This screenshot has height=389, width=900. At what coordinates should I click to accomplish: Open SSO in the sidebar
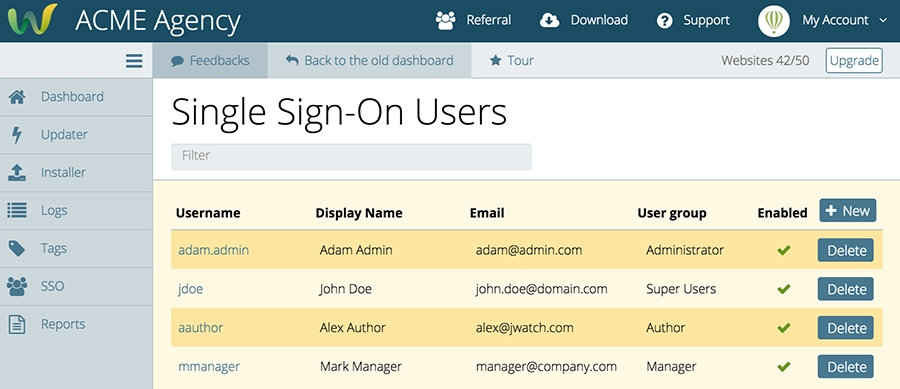click(x=76, y=286)
